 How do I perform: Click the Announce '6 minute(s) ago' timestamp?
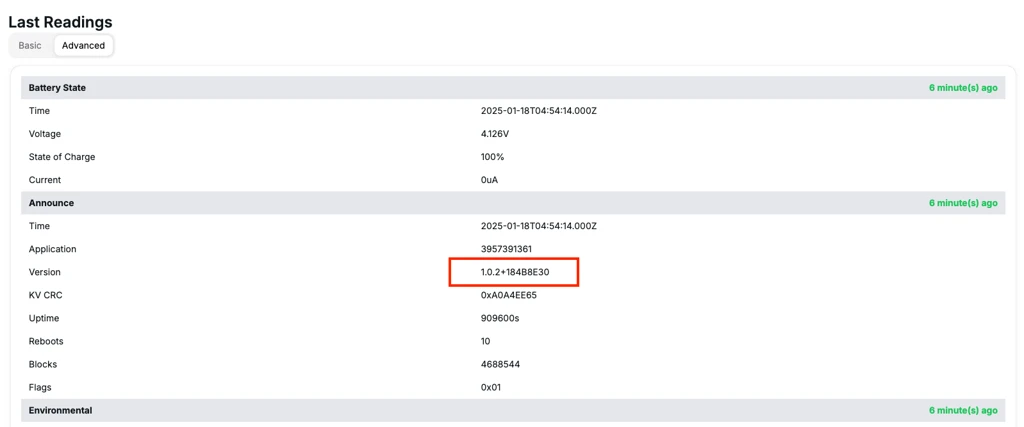962,203
